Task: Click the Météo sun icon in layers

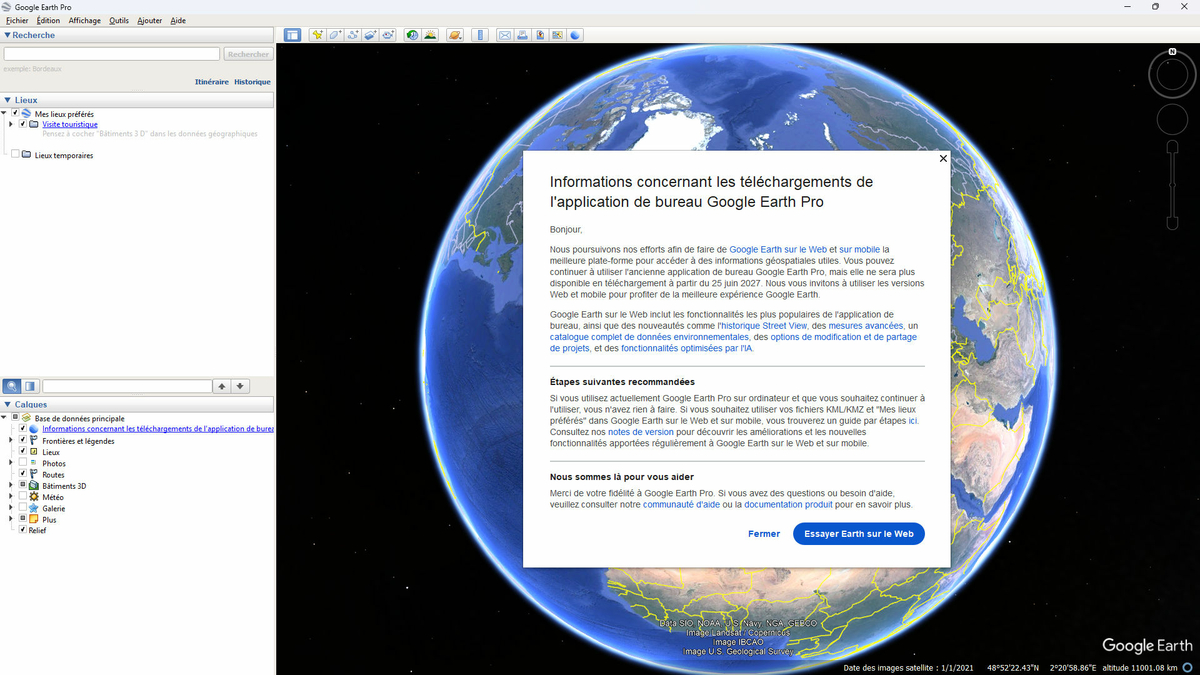Action: [34, 497]
